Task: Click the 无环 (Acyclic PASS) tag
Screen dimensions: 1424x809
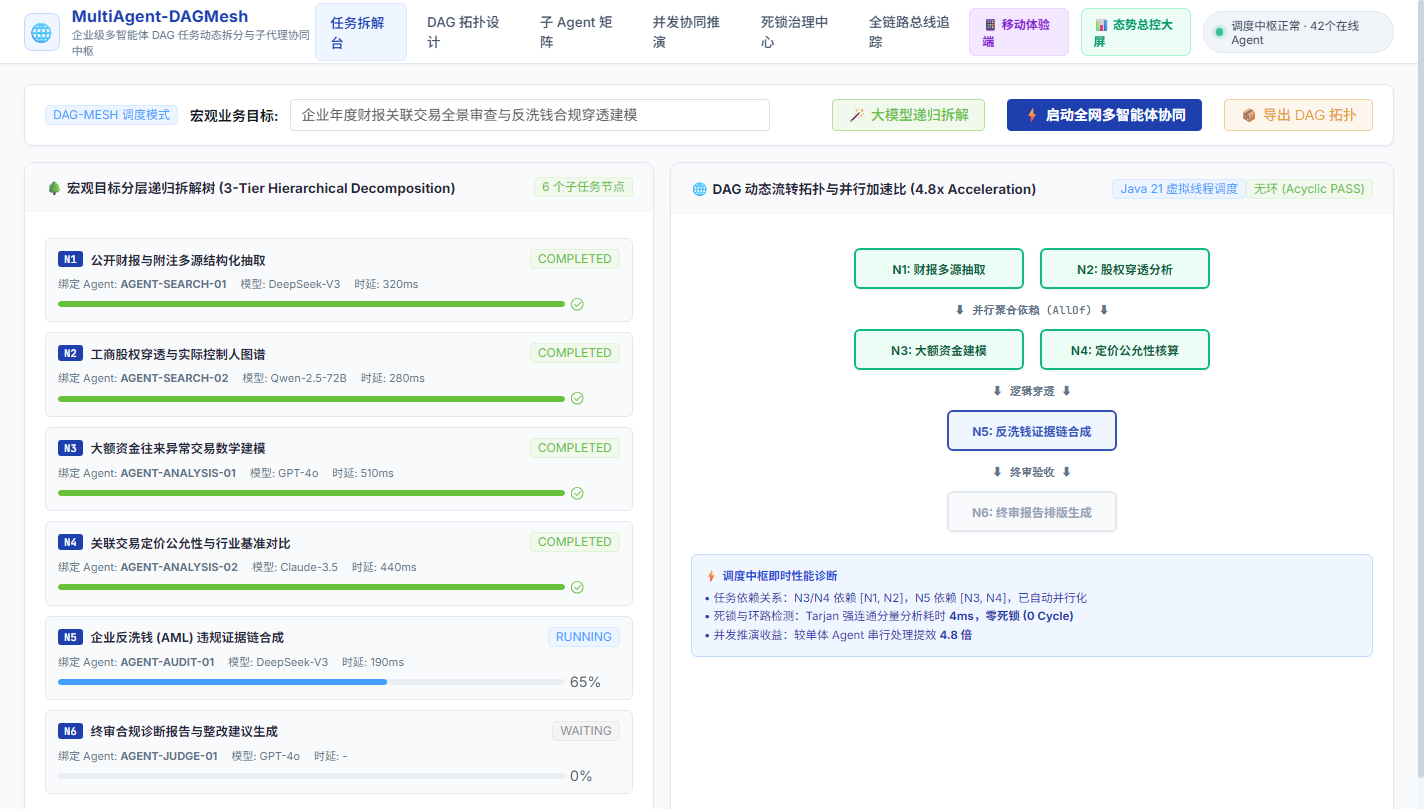Action: click(x=1309, y=189)
